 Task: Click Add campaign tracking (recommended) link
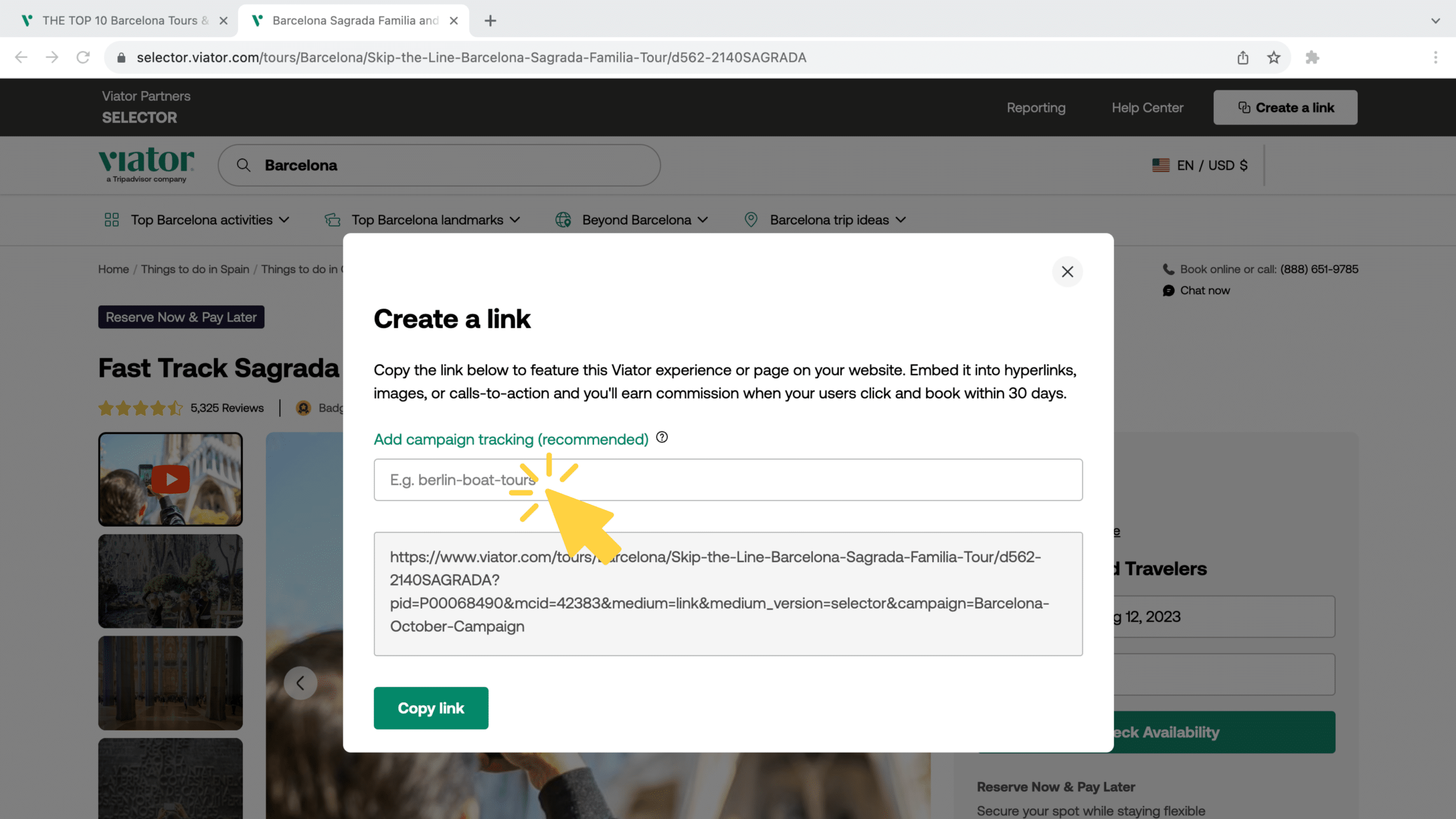pos(511,439)
